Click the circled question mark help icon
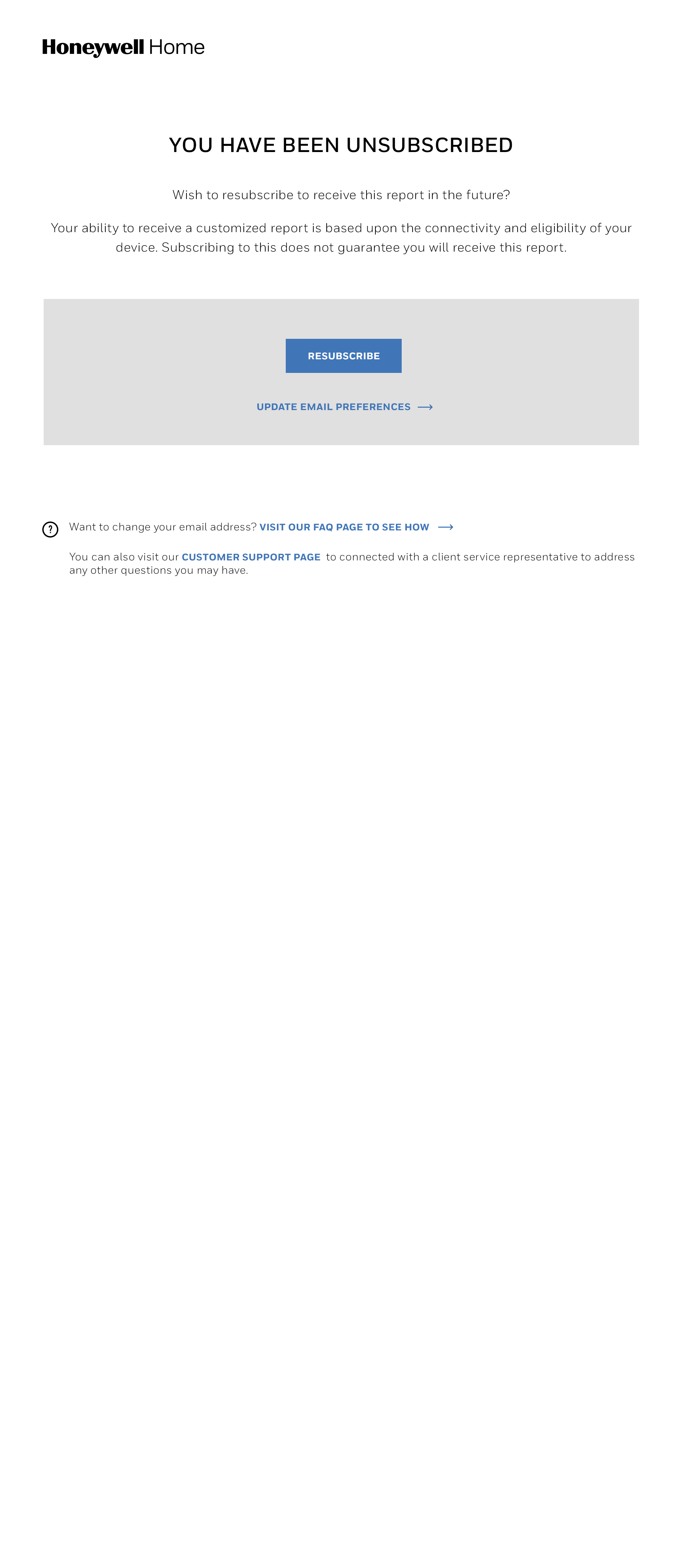 tap(50, 529)
